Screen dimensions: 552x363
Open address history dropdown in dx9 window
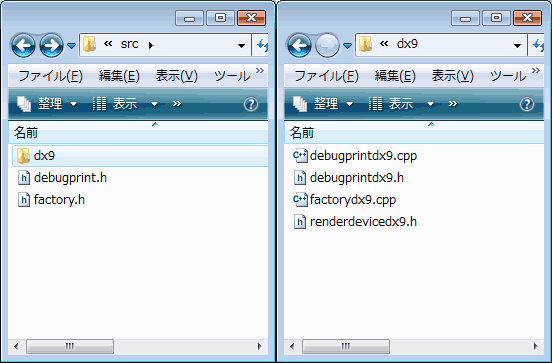518,45
